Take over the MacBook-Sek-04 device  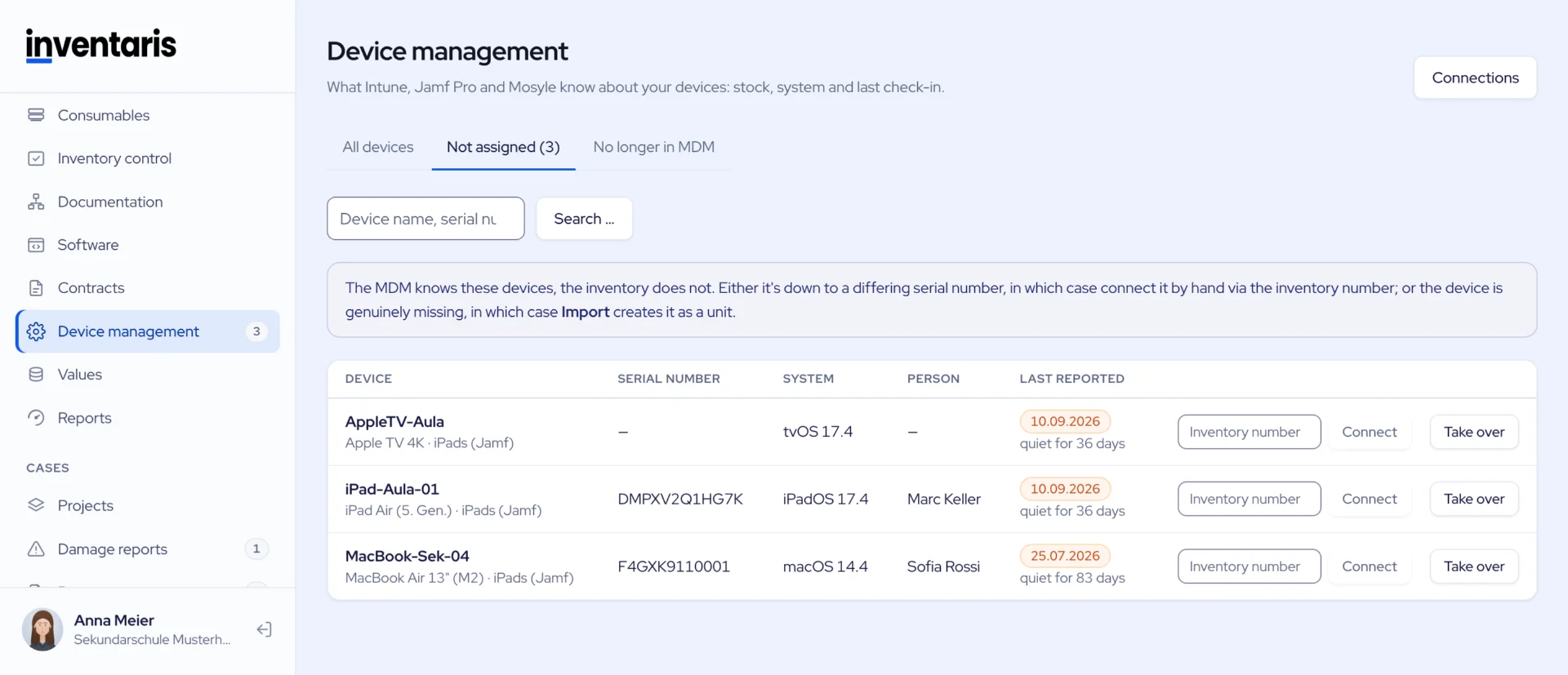(x=1474, y=566)
